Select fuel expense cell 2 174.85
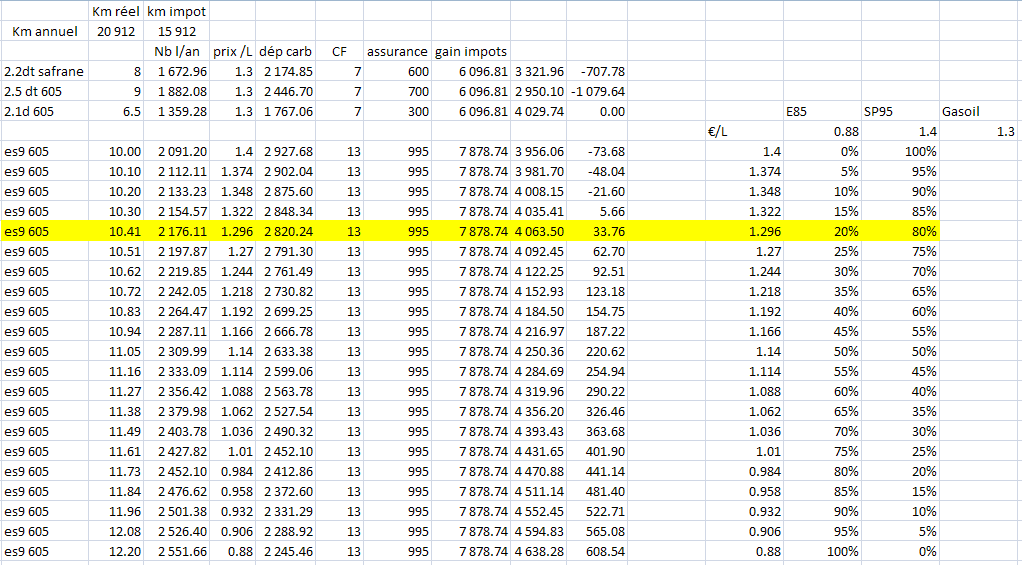Image resolution: width=1022 pixels, height=565 pixels. 285,72
